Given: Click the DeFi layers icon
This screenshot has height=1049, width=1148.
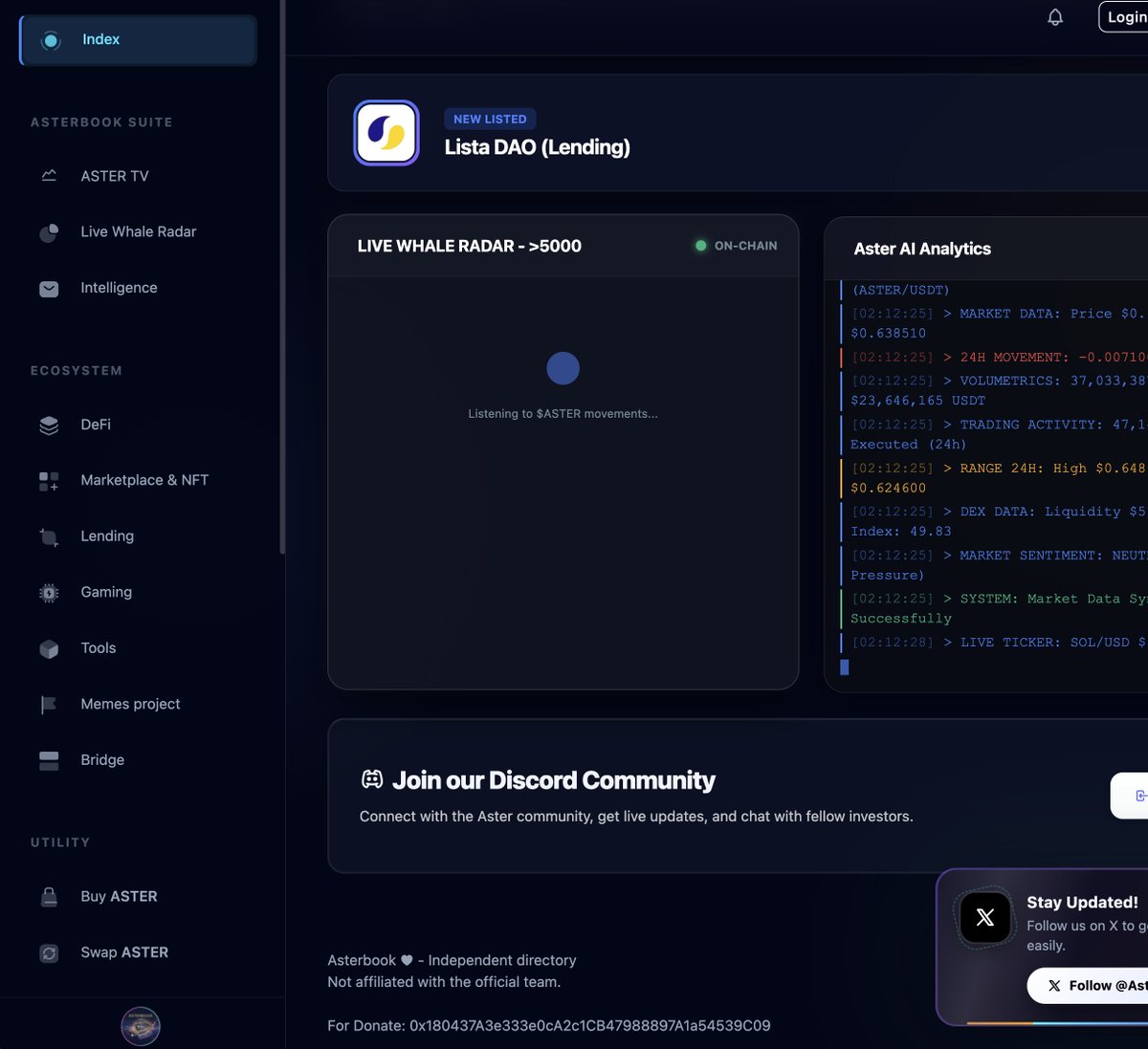Looking at the screenshot, I should pos(49,425).
